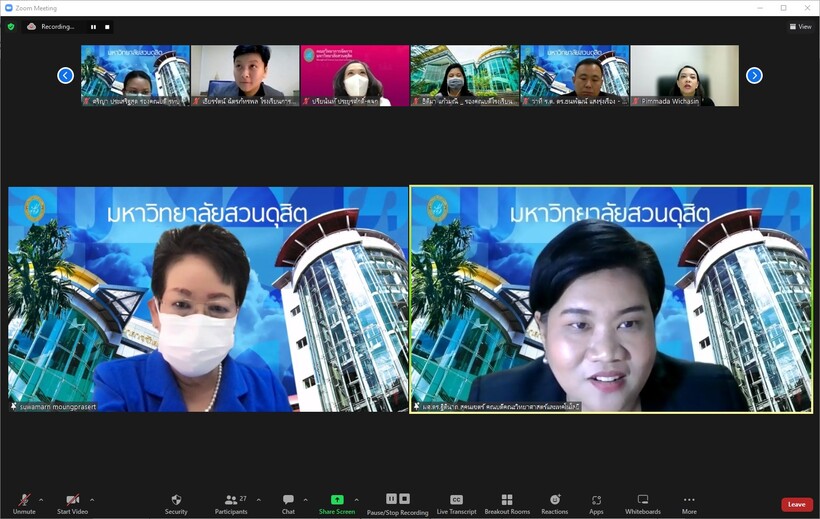Click the Zoom Meeting title icon
This screenshot has height=519, width=820.
[x=8, y=8]
